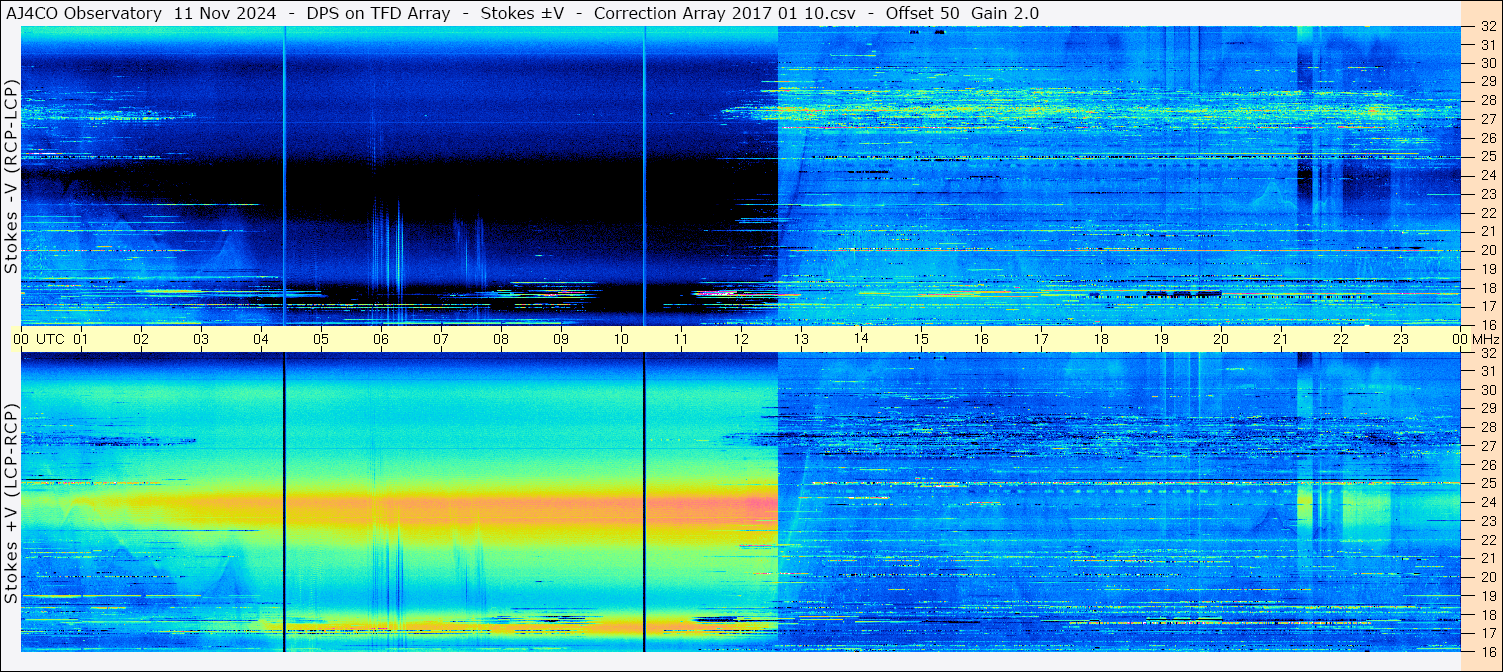The image size is (1503, 672).
Task: Select hour '10' on the time axis
Action: [621, 339]
